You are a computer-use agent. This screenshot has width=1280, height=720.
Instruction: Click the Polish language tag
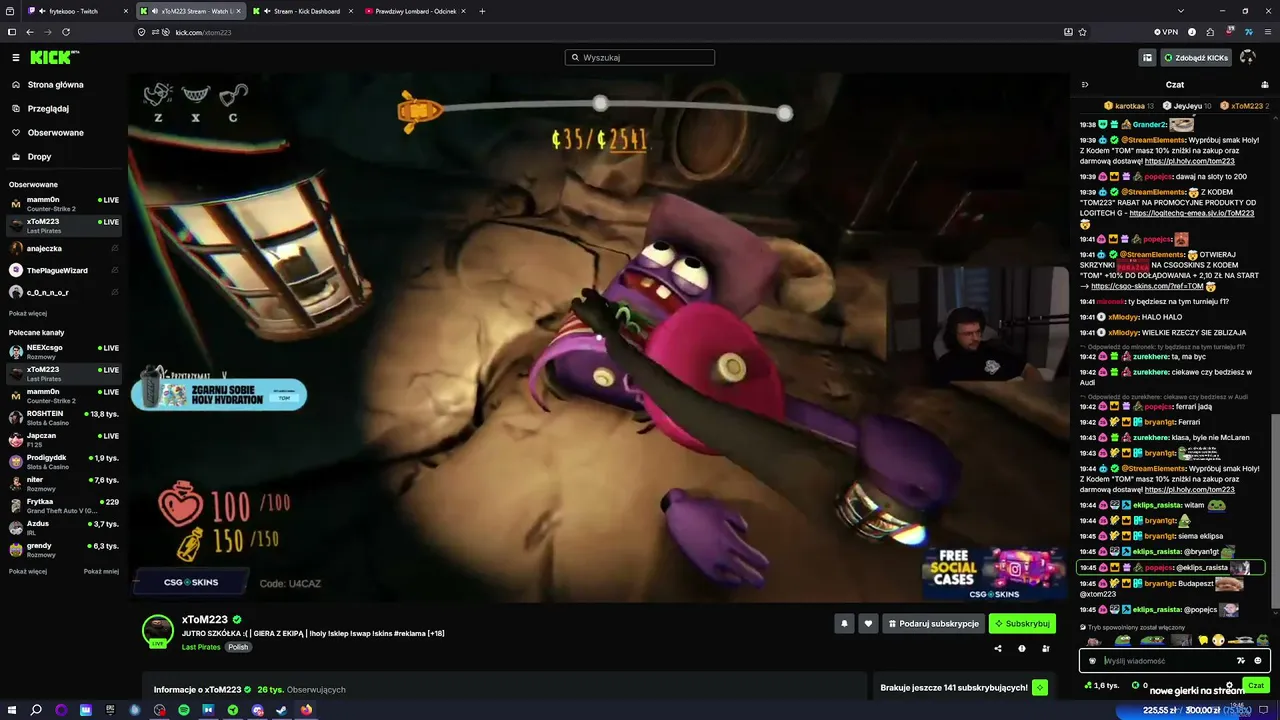(238, 647)
